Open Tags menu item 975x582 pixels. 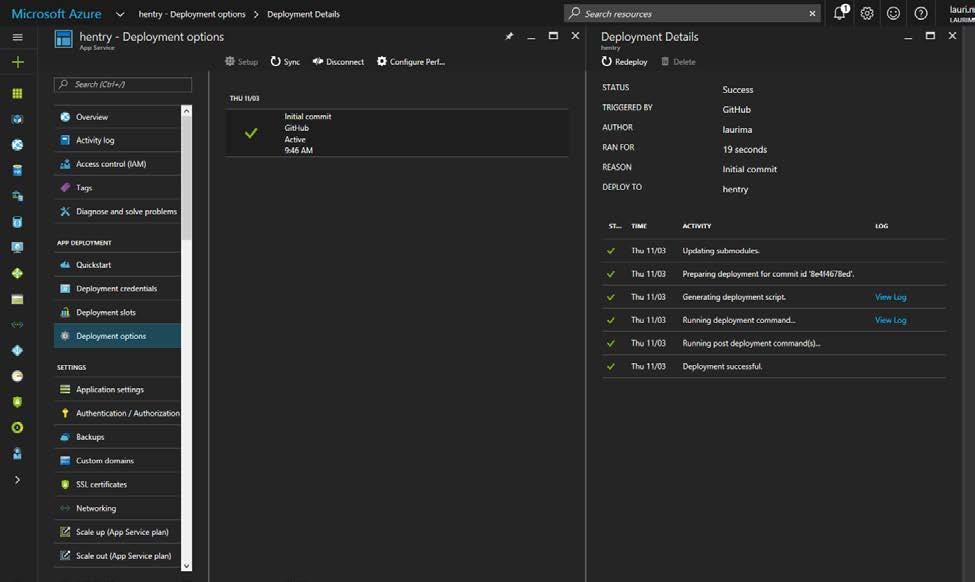tap(118, 188)
